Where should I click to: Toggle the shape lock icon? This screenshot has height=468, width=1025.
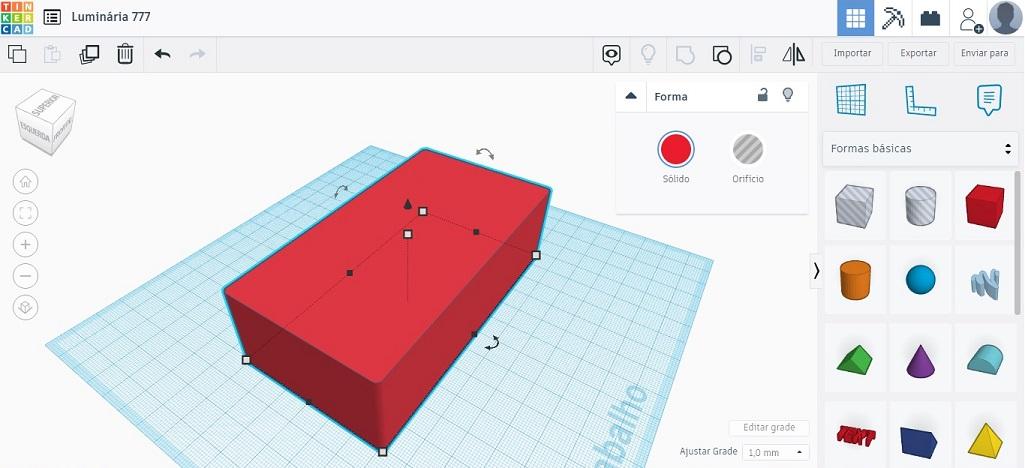click(762, 95)
